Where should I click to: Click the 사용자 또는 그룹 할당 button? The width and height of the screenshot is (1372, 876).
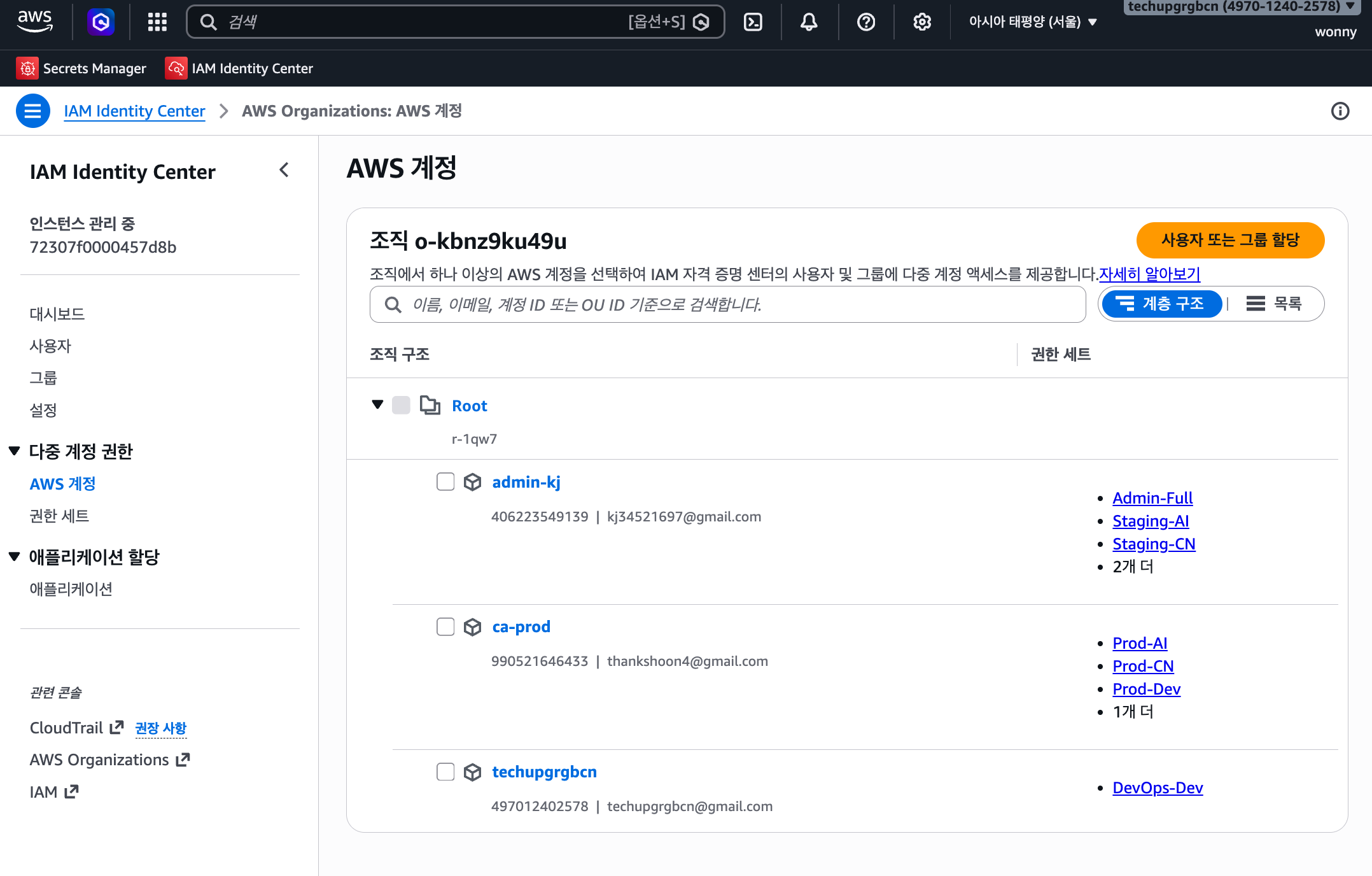pyautogui.click(x=1229, y=240)
